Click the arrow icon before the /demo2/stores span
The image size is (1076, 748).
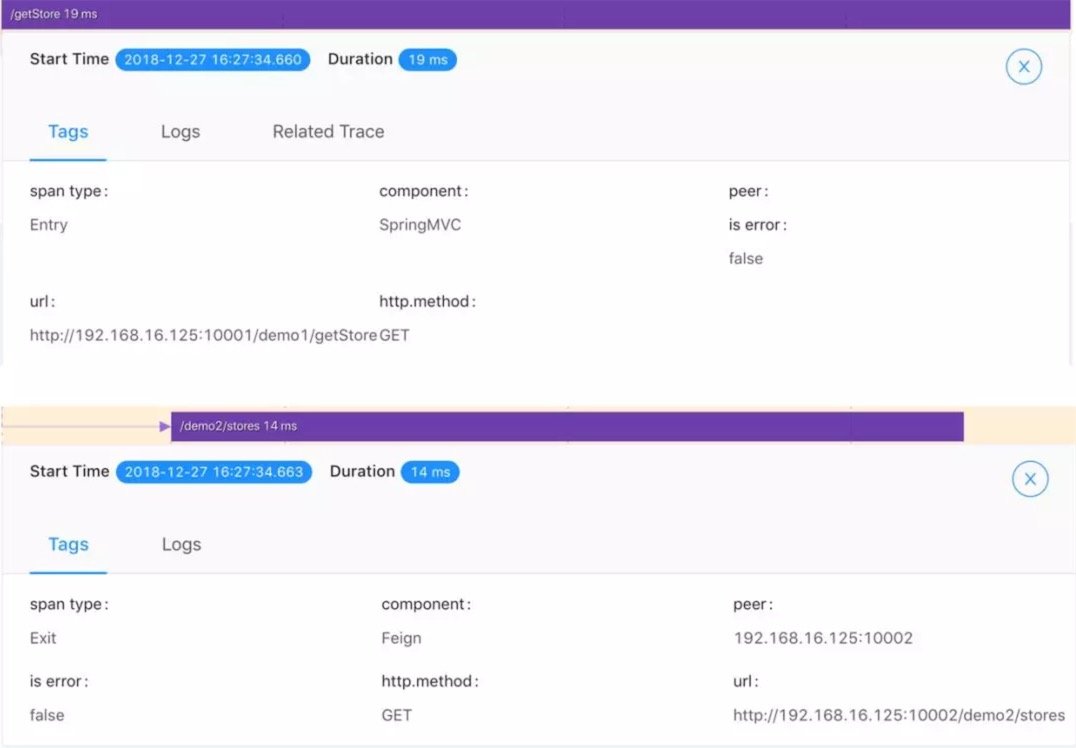tap(165, 426)
